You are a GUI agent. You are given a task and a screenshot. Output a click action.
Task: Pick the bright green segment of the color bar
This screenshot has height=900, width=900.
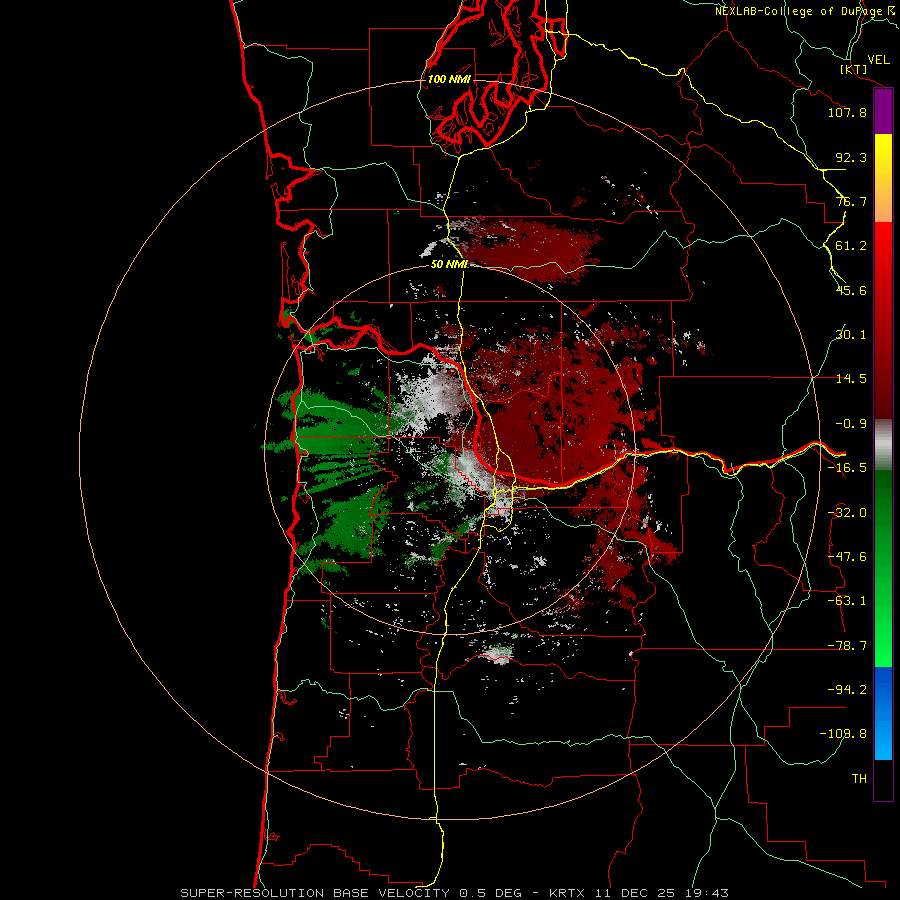pyautogui.click(x=883, y=568)
